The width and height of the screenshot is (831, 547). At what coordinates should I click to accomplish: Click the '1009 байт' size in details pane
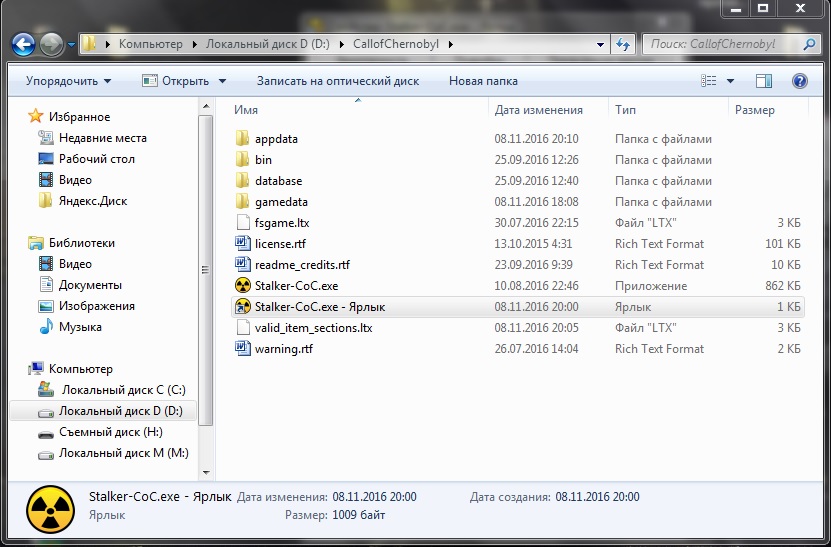359,515
